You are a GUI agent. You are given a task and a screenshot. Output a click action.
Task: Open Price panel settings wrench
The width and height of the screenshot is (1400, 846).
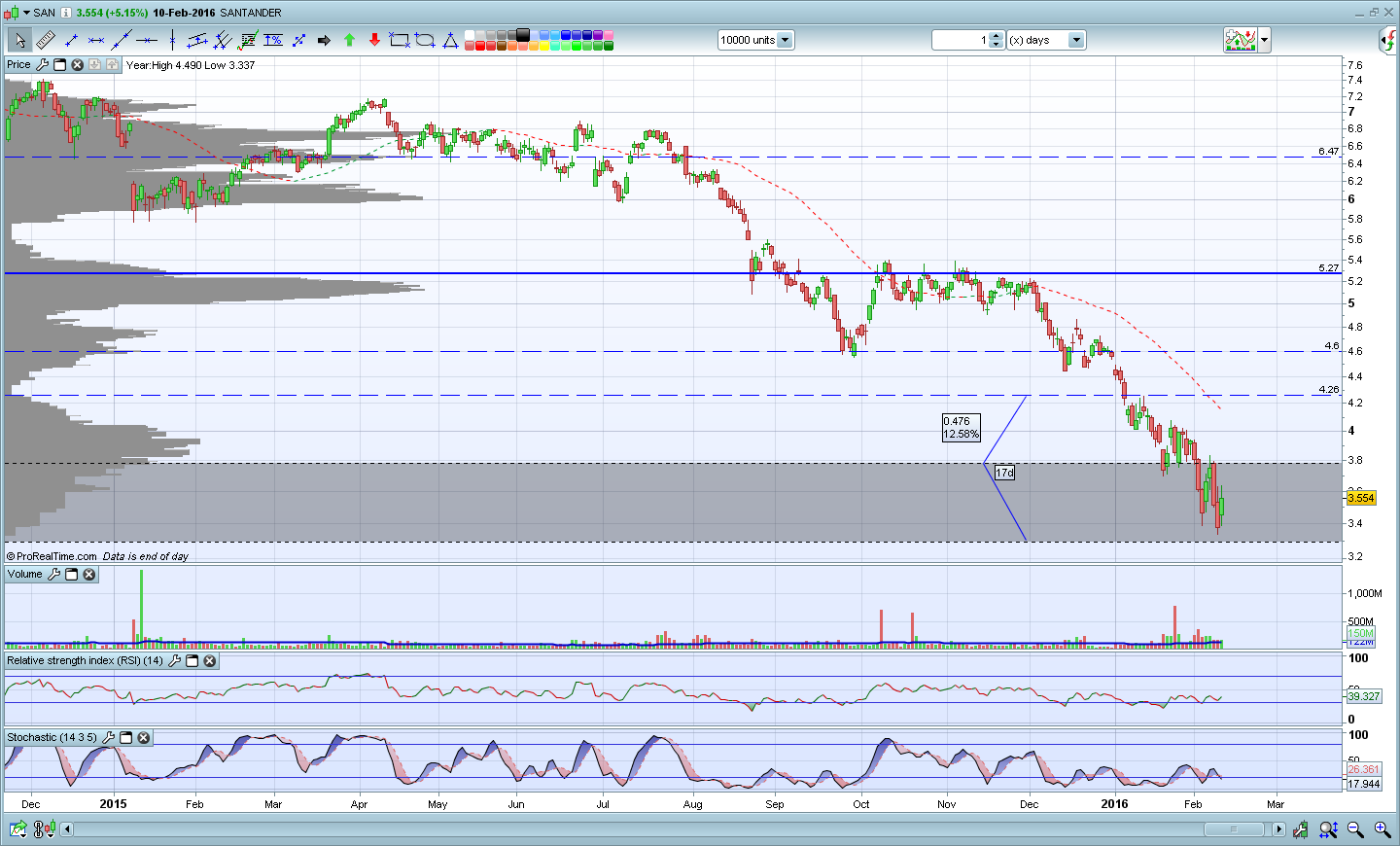click(42, 64)
